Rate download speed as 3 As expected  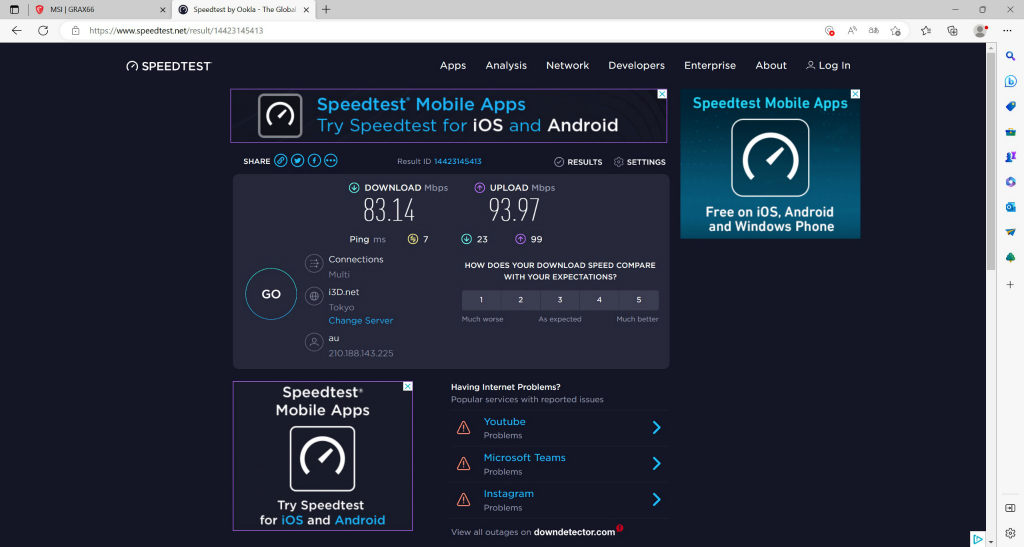pos(560,300)
